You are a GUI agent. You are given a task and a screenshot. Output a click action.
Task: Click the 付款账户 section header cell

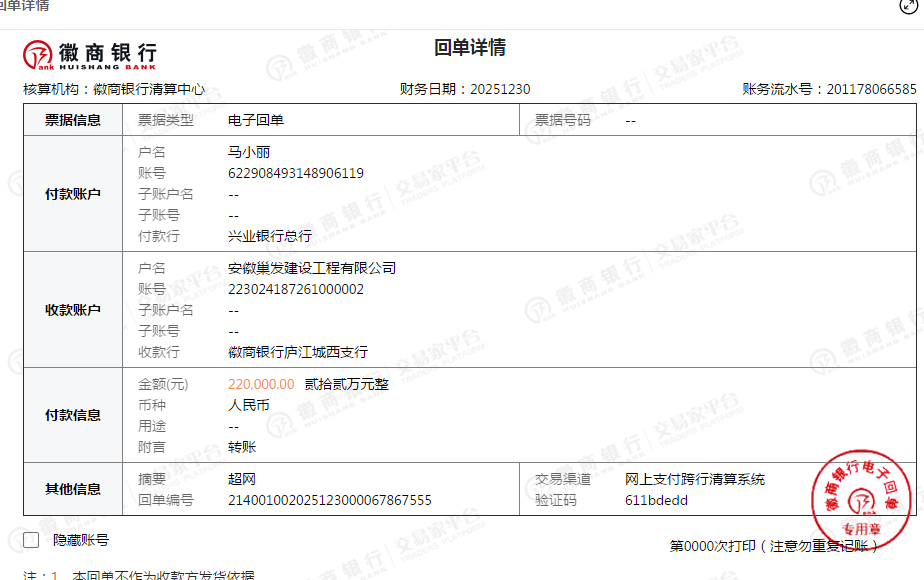pos(73,194)
